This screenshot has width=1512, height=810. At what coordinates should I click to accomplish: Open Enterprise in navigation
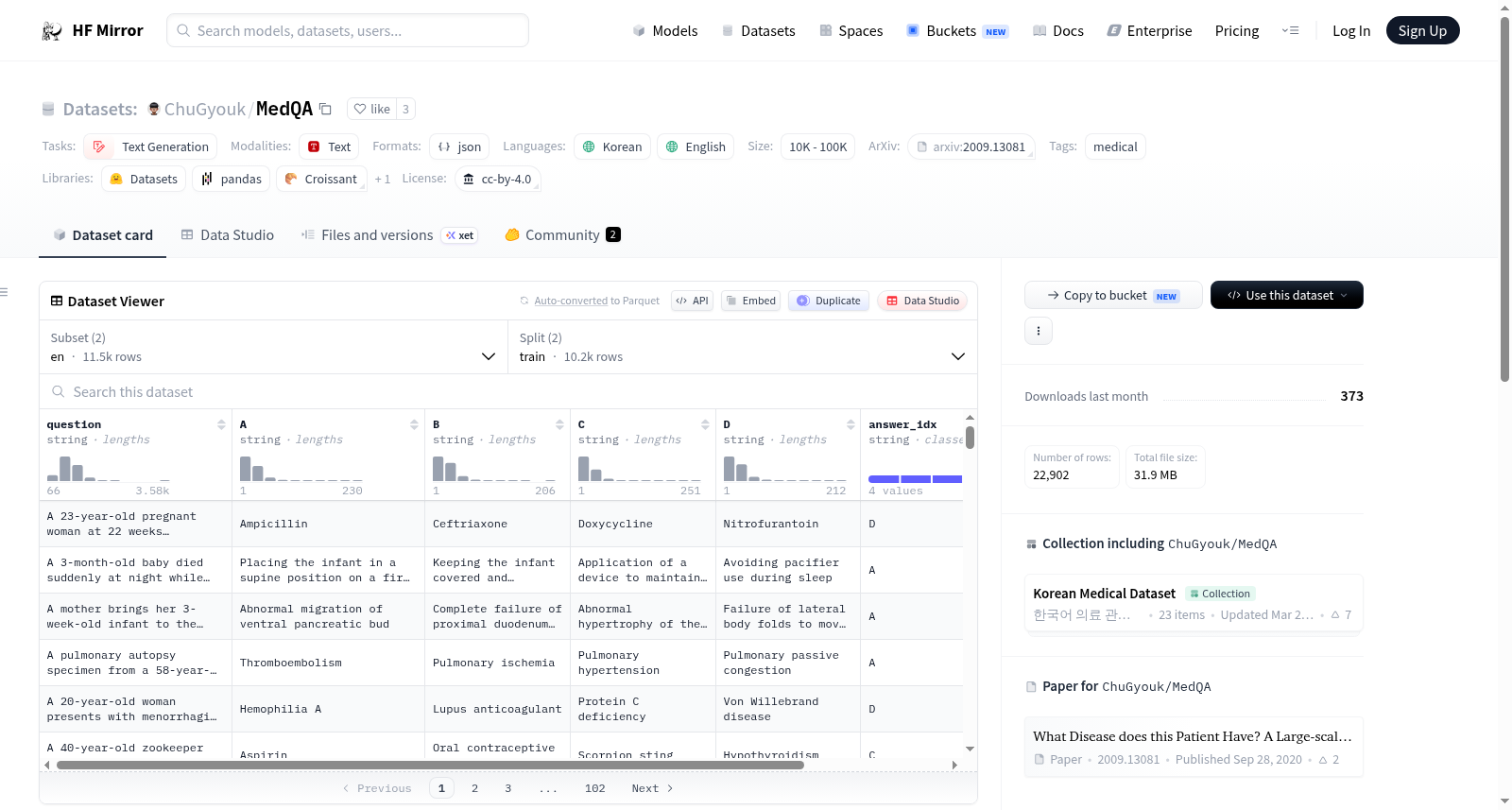[1149, 31]
